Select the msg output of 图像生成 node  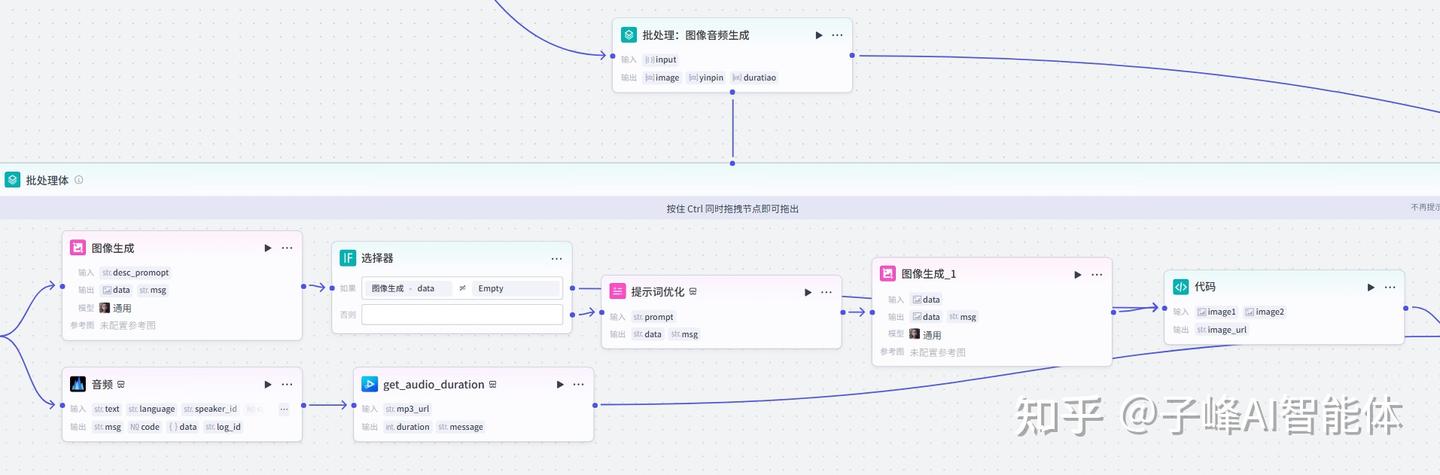click(x=152, y=290)
